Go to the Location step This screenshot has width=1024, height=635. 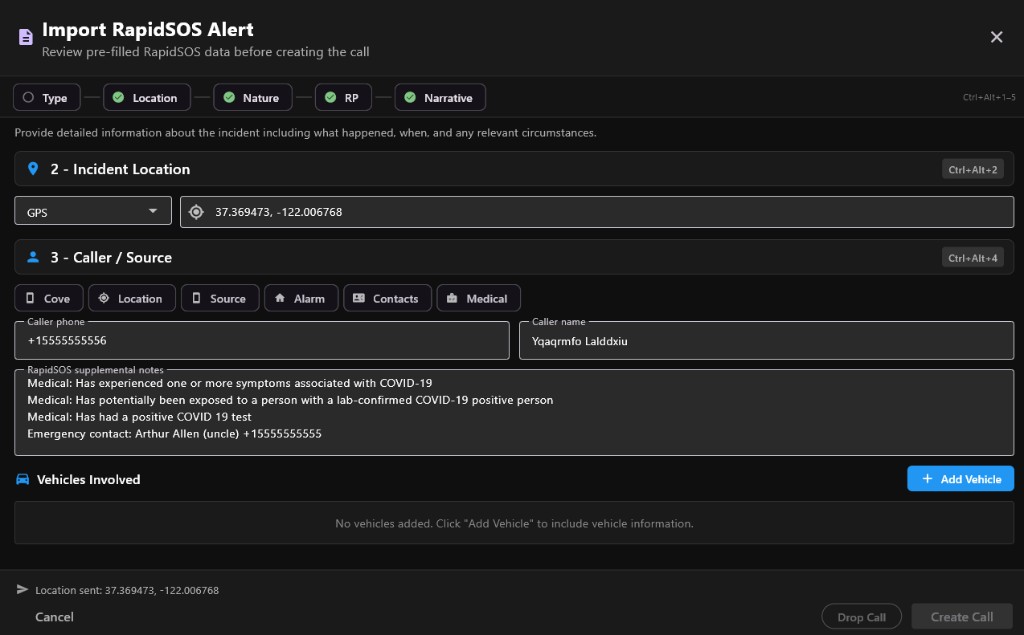147,97
